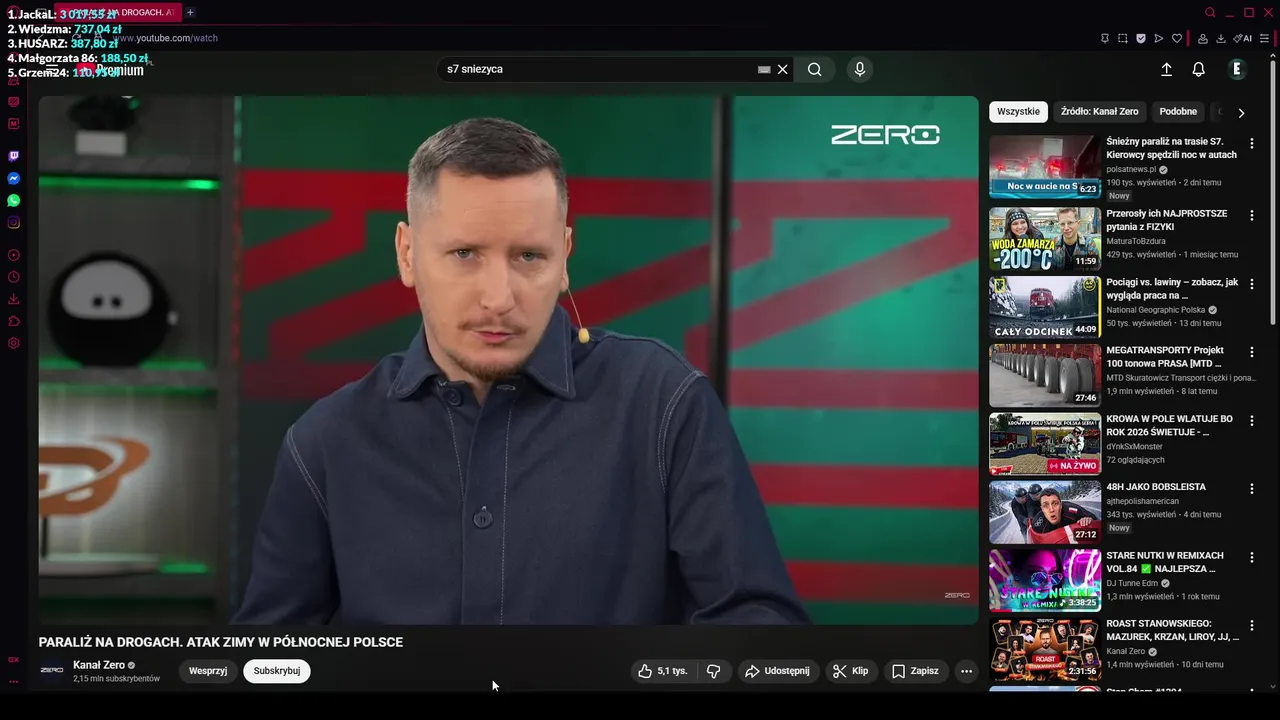Click the Pinboards pin icon in address bar
This screenshot has height=720, width=1280.
[x=1105, y=38]
